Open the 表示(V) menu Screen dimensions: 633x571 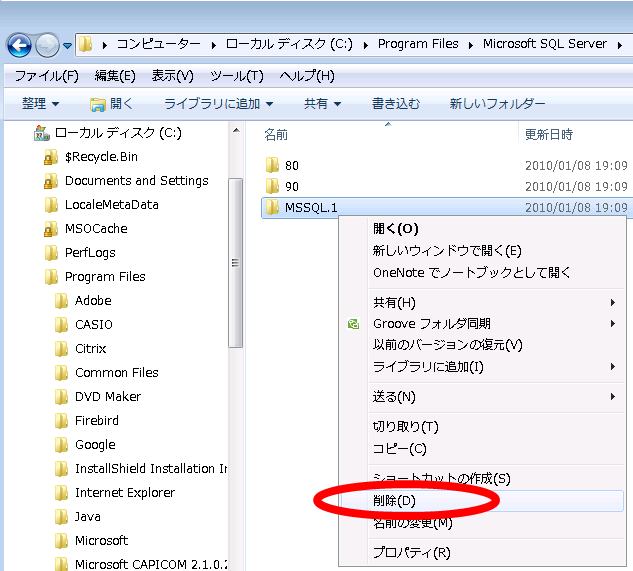pos(172,76)
